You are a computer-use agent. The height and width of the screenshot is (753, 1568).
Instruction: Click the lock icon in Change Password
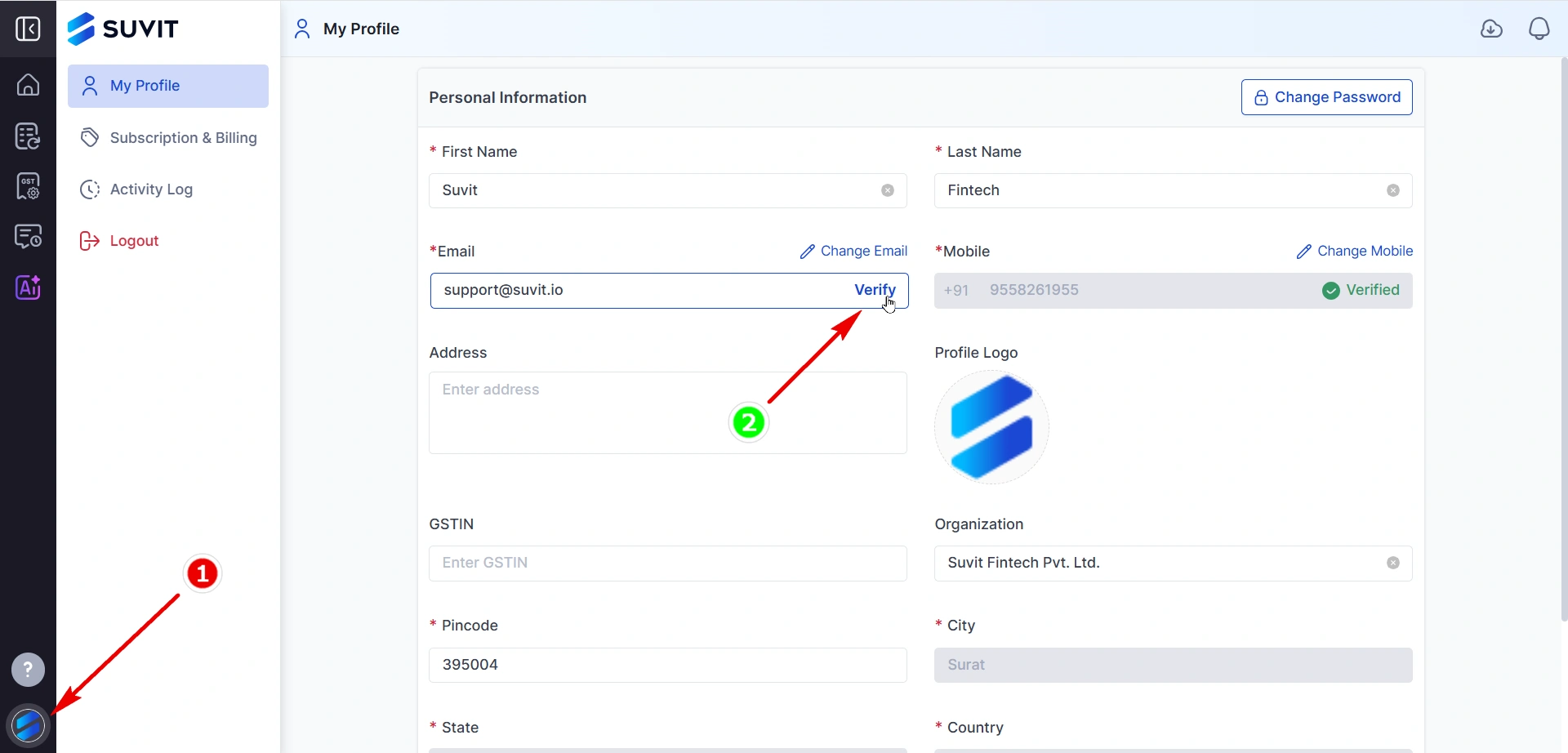(1261, 98)
